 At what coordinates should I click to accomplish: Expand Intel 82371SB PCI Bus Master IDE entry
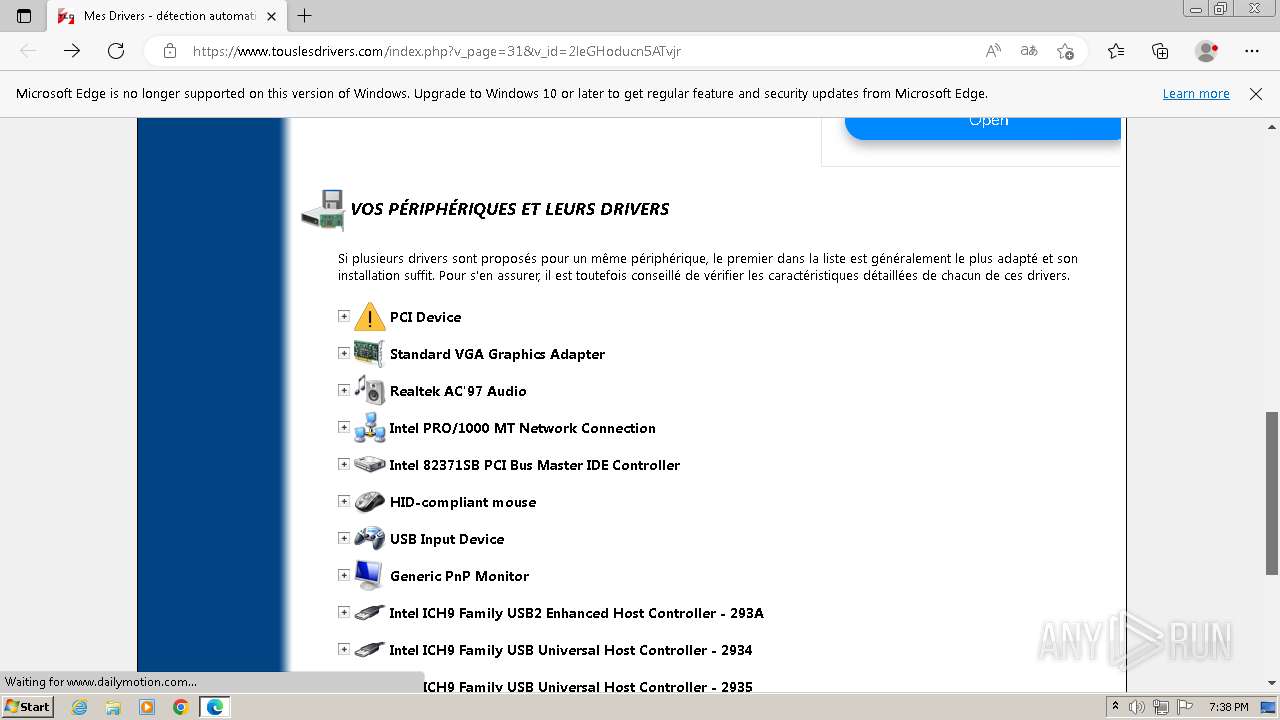point(344,464)
